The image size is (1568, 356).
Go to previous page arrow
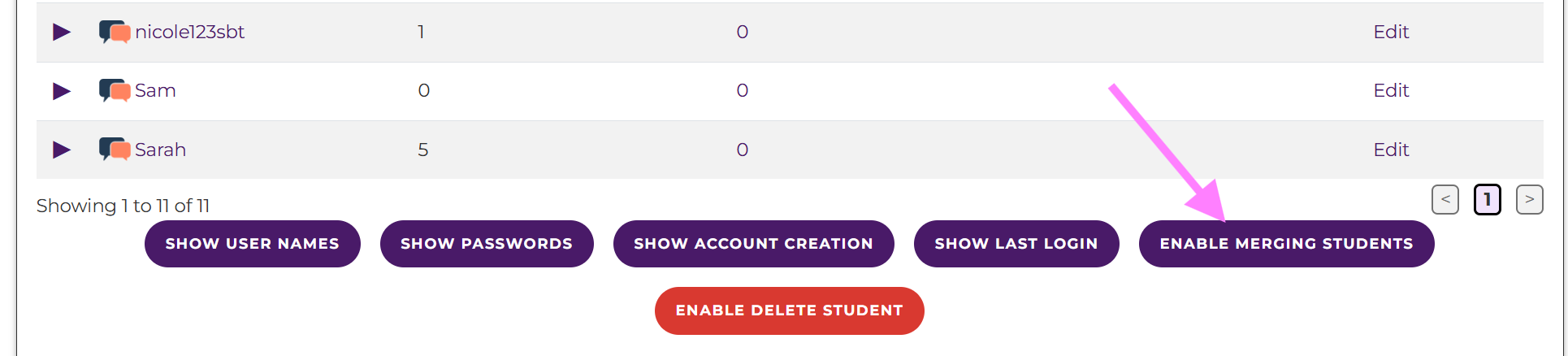tap(1445, 200)
